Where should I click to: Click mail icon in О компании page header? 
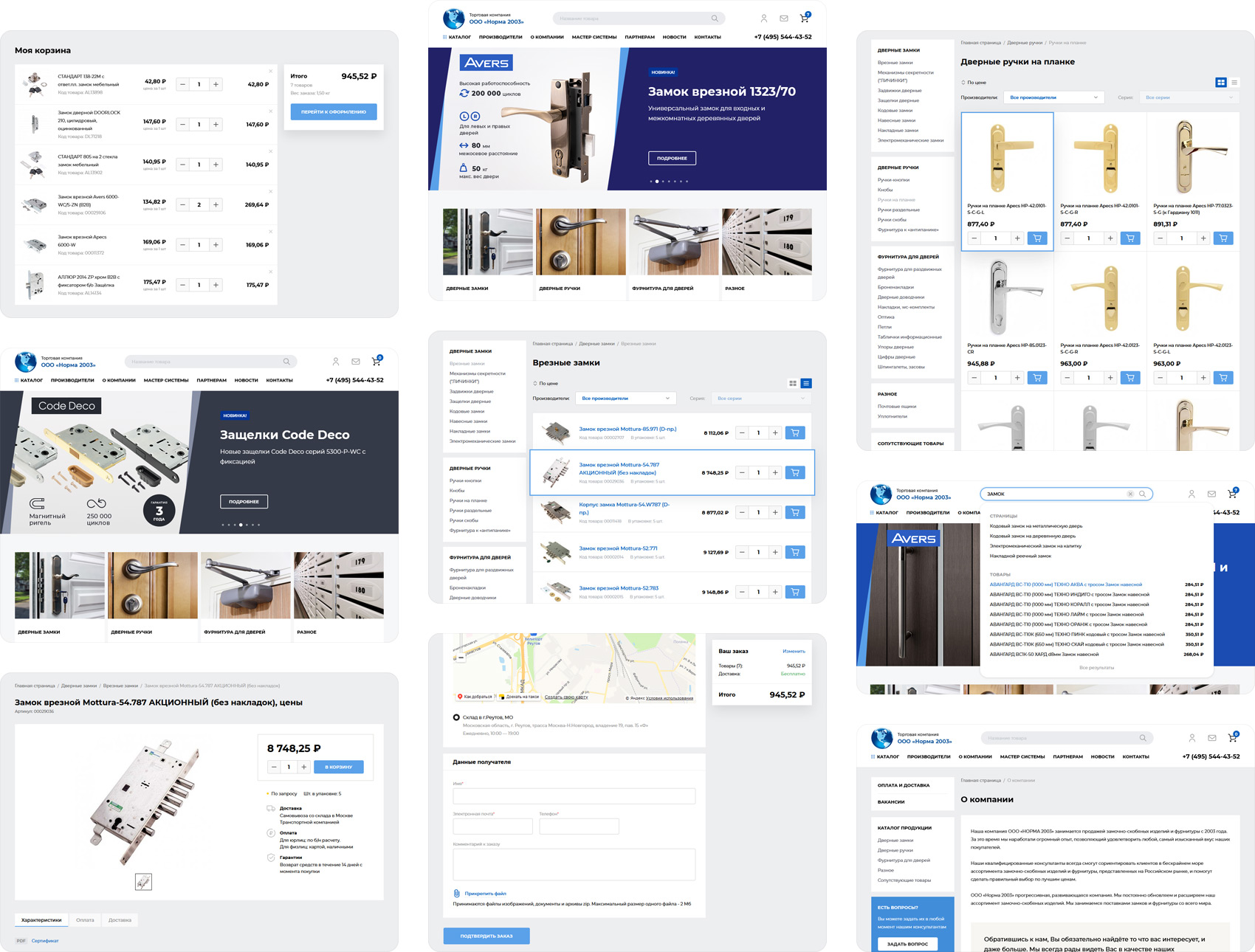(1212, 738)
